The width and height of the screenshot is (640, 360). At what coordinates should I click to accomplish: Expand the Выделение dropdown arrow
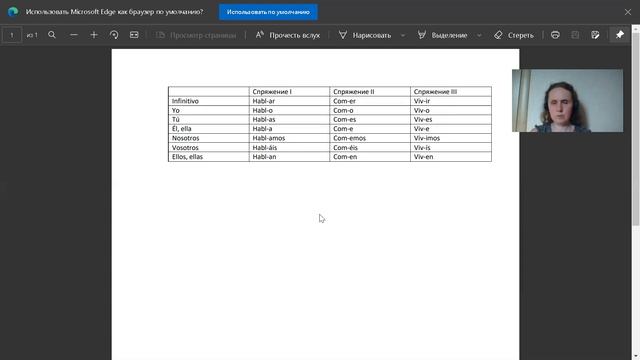[x=479, y=36]
